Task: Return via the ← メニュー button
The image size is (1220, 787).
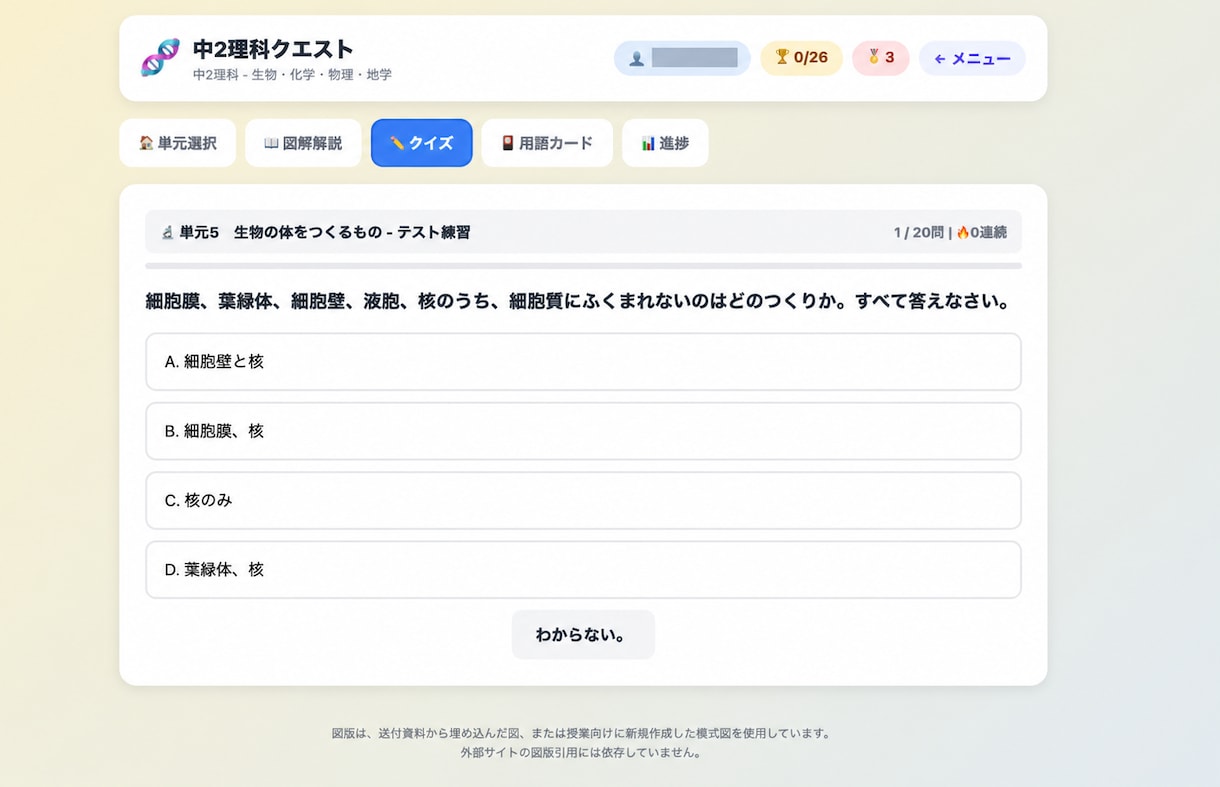Action: (x=972, y=58)
